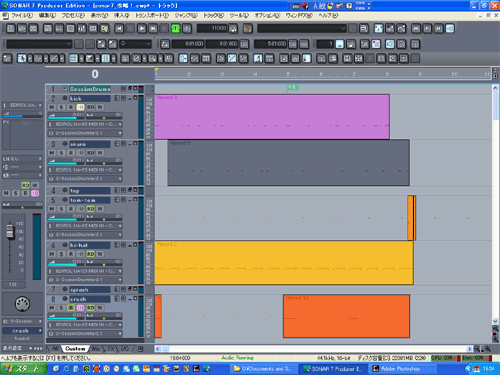Click the Play button in the transport toolbar

pyautogui.click(x=142, y=29)
